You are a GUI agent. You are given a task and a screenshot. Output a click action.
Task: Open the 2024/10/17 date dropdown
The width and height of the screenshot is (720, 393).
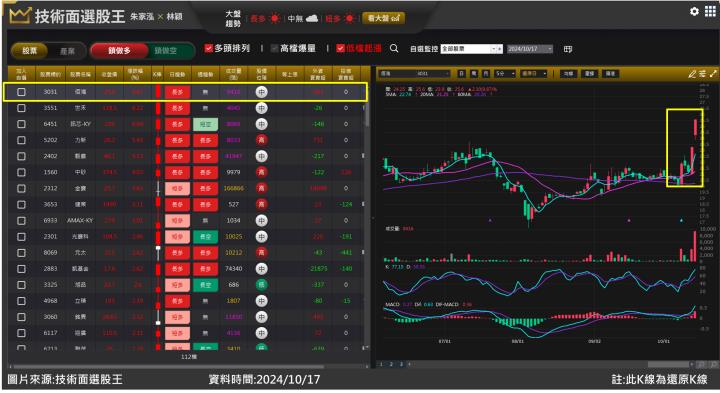pyautogui.click(x=530, y=49)
